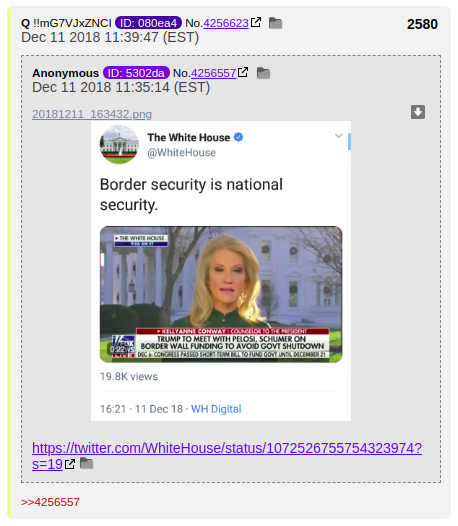Click the blue verified badge icon
The width and height of the screenshot is (458, 526).
[x=238, y=137]
